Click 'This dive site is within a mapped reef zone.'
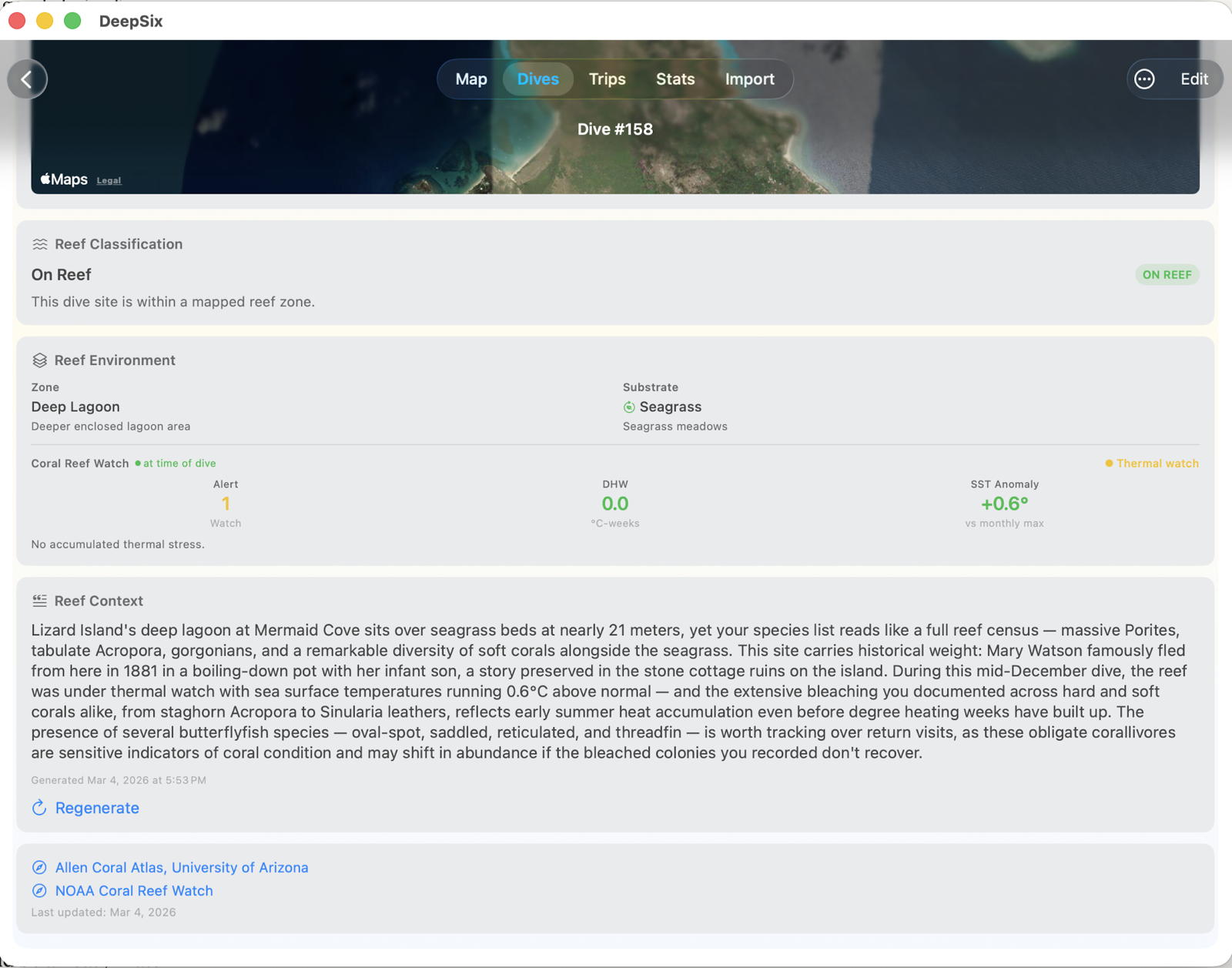This screenshot has height=968, width=1232. pos(173,302)
